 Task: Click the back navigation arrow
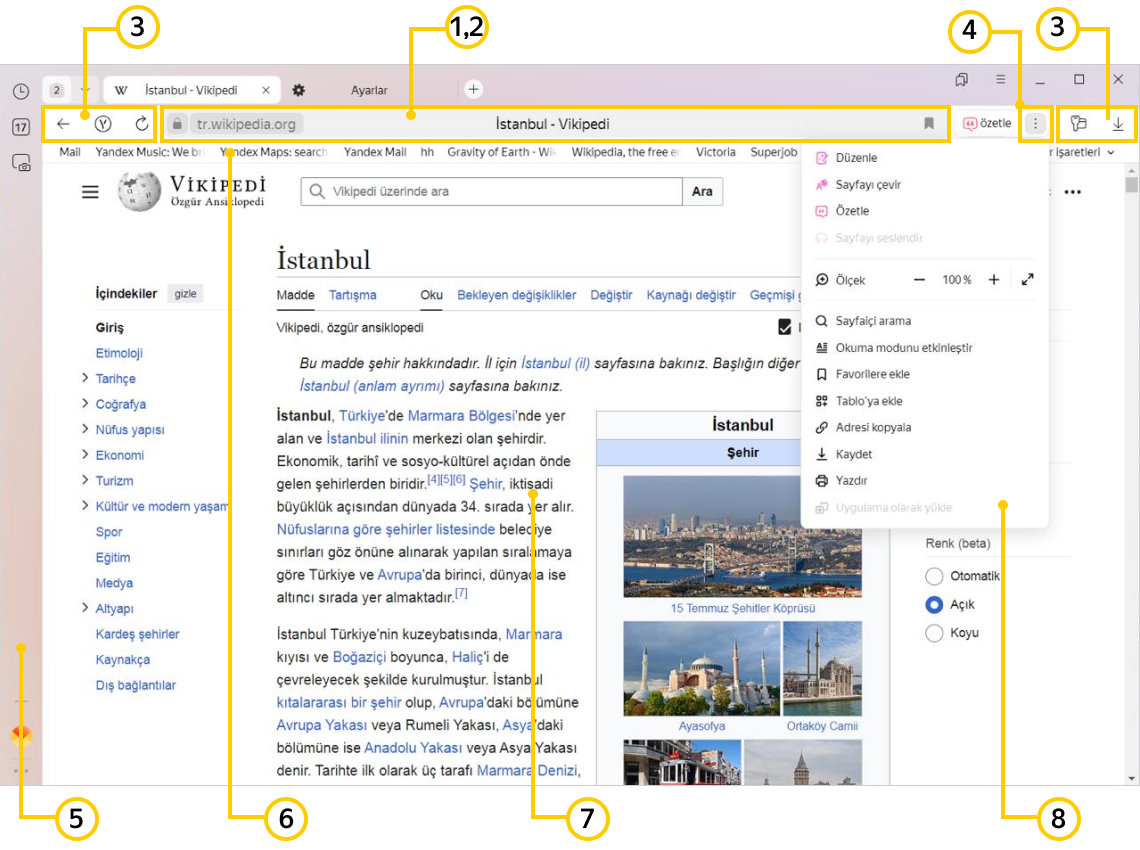63,124
